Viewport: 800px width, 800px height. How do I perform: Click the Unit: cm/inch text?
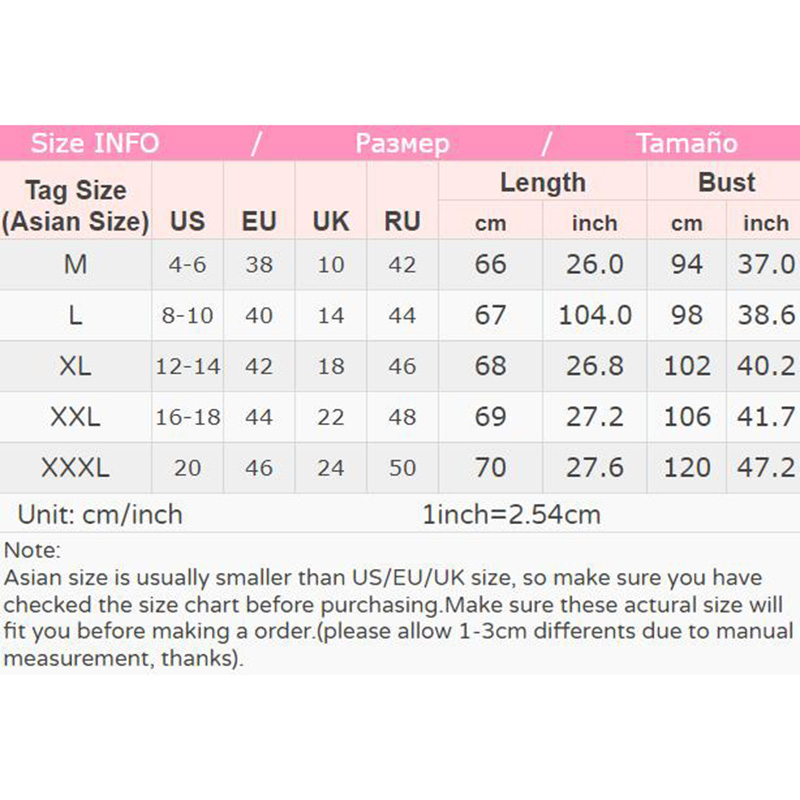coord(100,515)
